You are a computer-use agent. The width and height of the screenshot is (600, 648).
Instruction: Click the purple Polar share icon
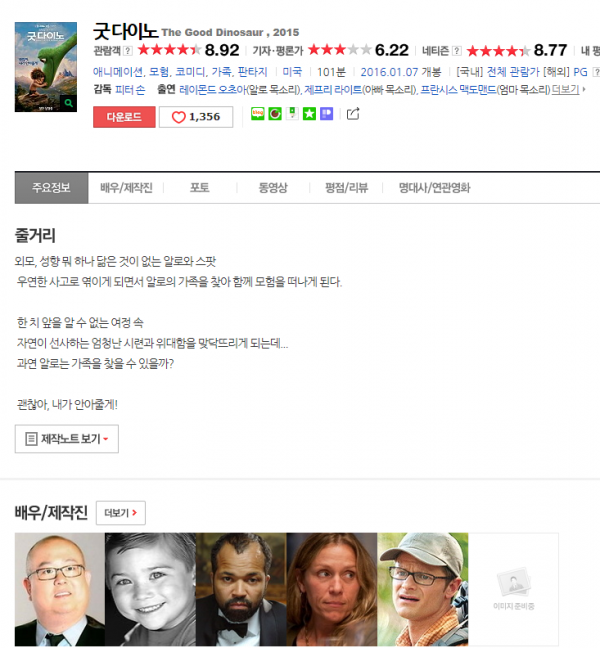pos(326,114)
